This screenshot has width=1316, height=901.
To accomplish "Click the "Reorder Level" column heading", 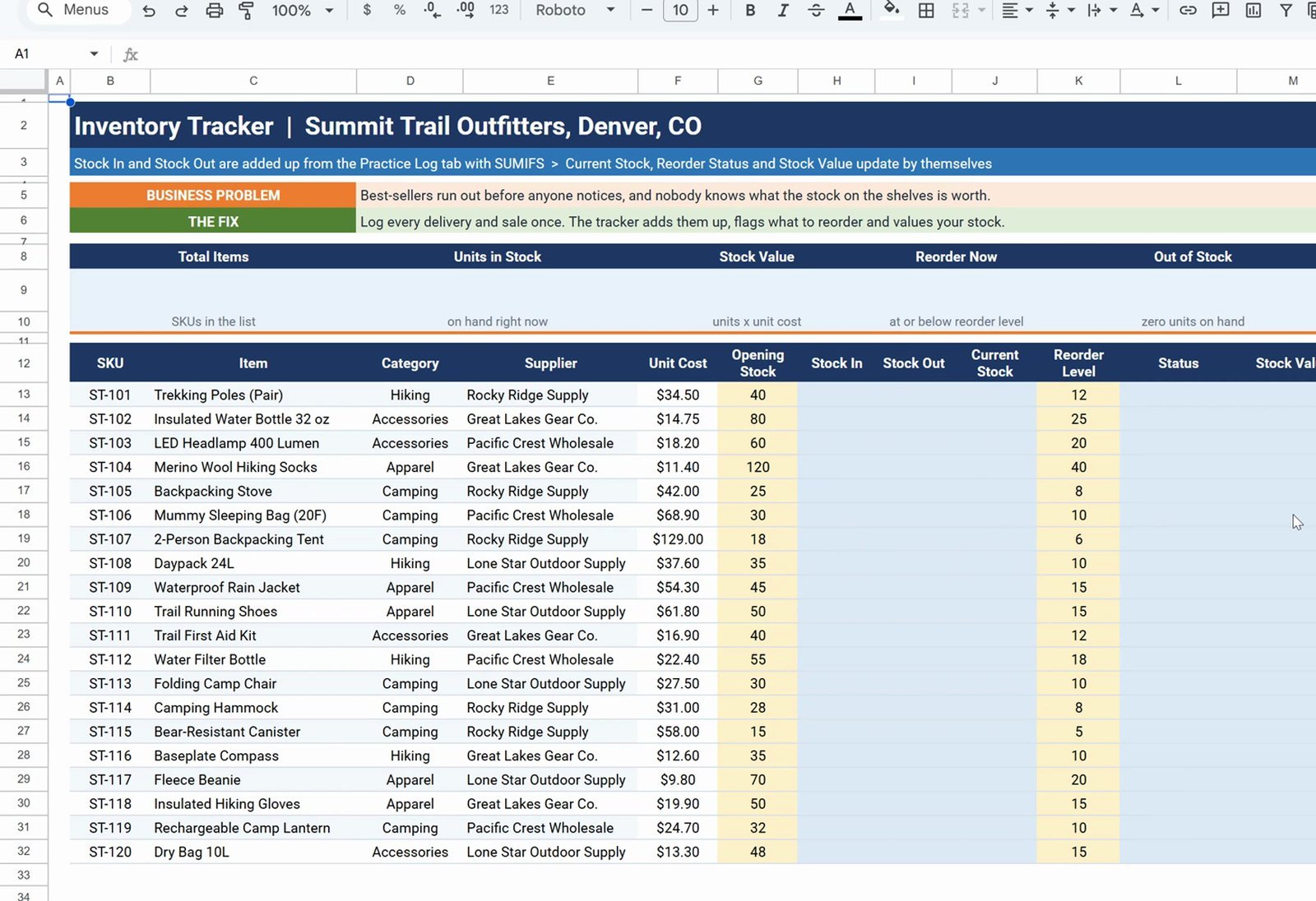I will pyautogui.click(x=1078, y=363).
